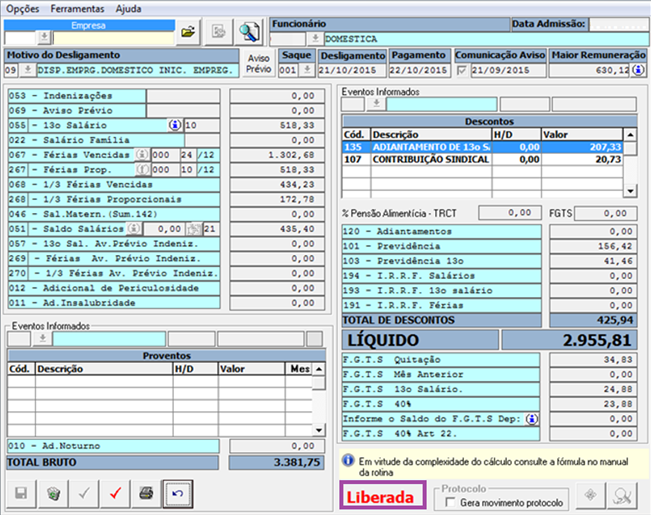Select CONTRIBUIÇÃO SINDICAL row in Descontos

[x=482, y=159]
